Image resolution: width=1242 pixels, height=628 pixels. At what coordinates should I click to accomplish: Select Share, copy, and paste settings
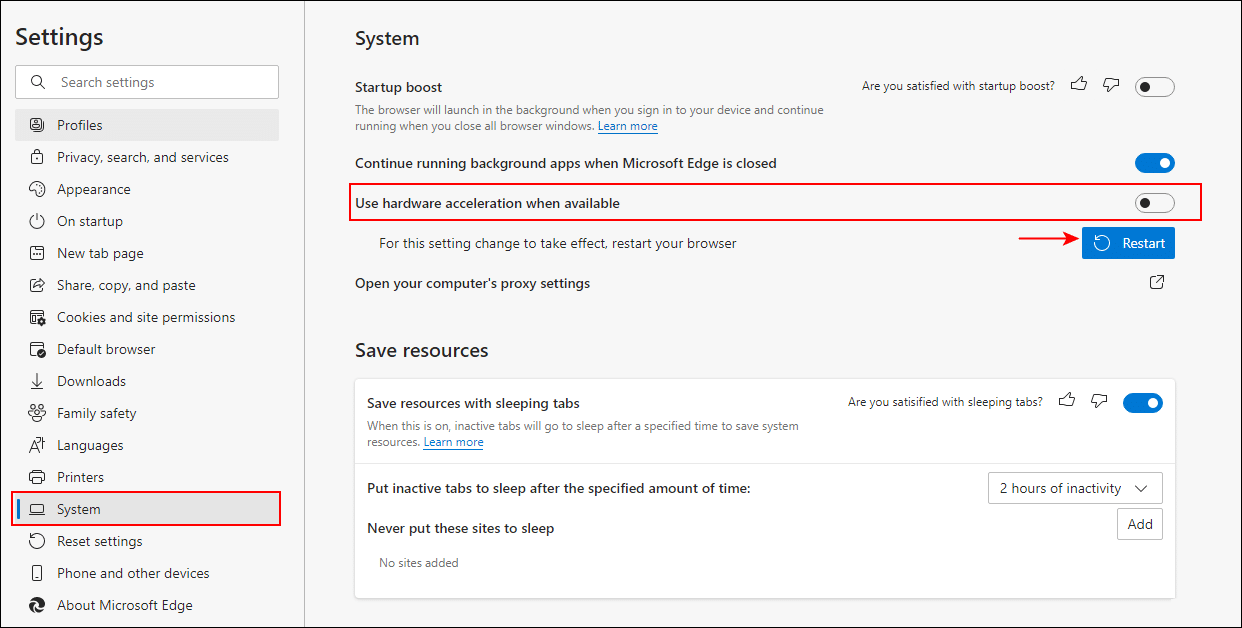147,285
